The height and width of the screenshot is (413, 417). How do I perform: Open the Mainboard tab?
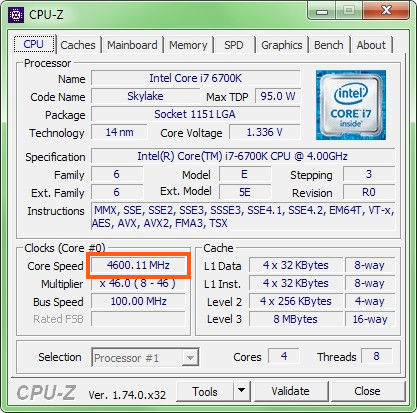coord(132,45)
